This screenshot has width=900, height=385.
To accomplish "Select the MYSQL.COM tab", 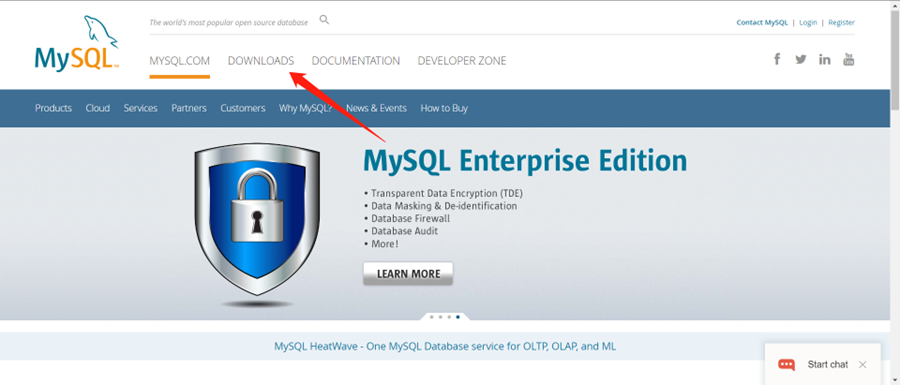I will pyautogui.click(x=180, y=61).
